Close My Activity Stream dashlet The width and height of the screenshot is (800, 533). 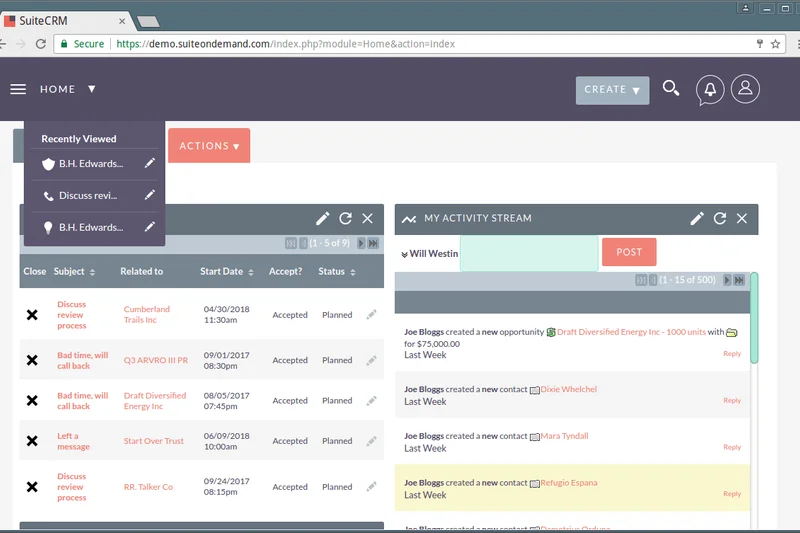(742, 218)
